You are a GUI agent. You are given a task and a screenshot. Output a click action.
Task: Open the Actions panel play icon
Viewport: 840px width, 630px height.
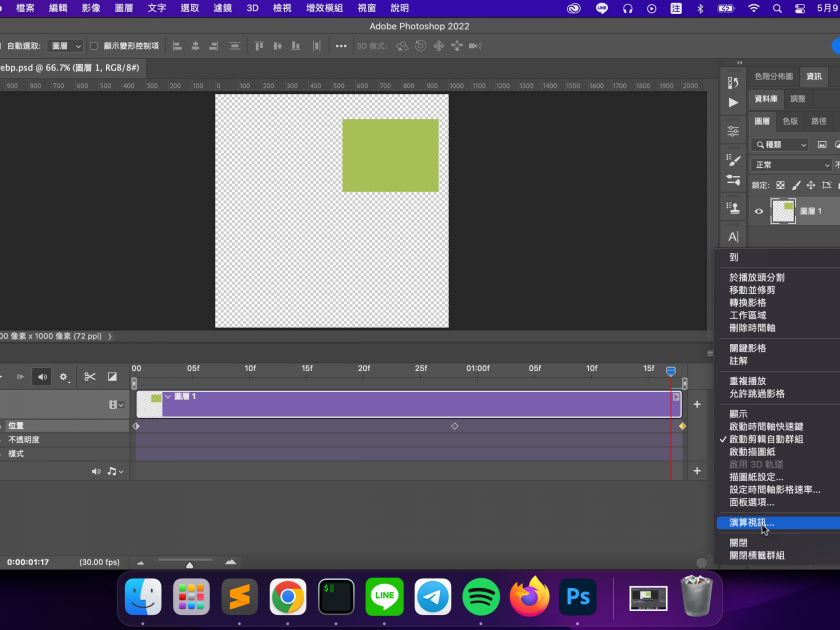(x=733, y=103)
